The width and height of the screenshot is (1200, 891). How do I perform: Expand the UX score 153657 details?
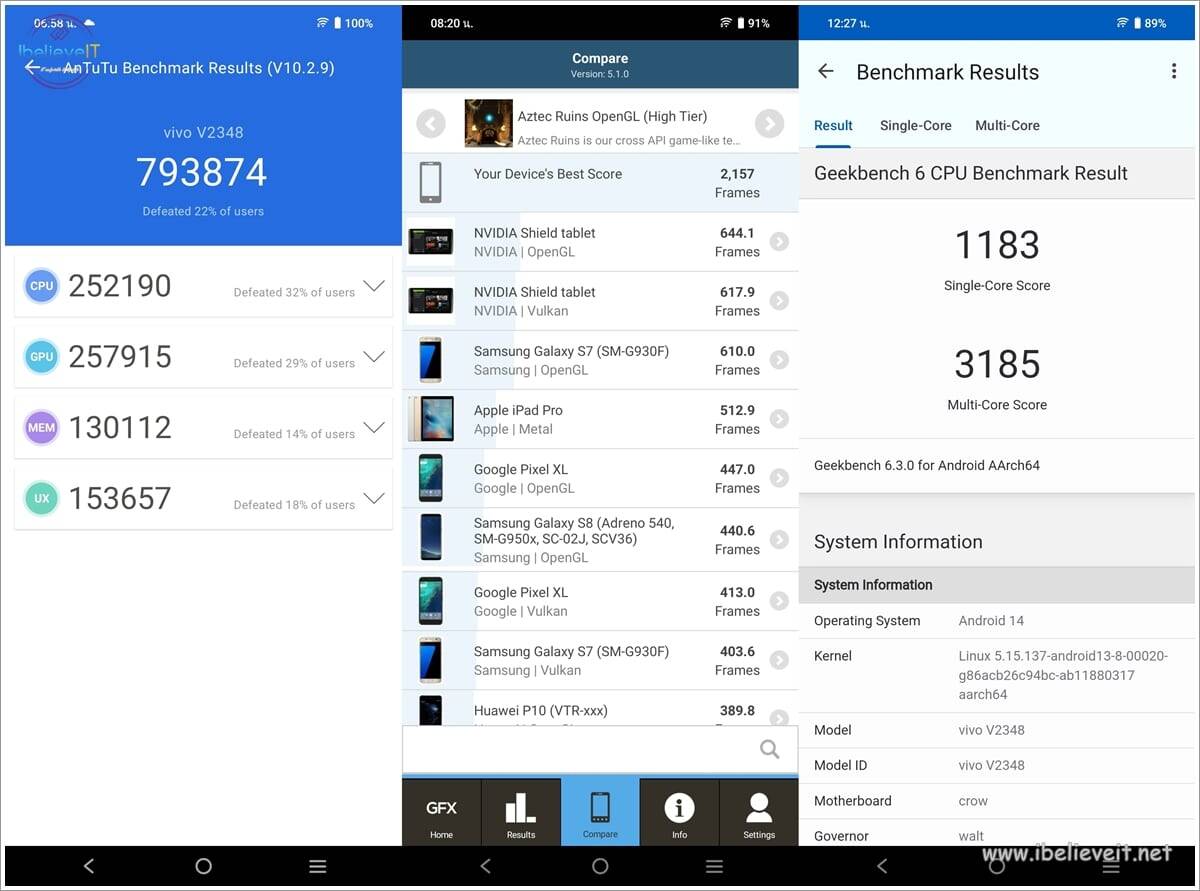click(374, 498)
